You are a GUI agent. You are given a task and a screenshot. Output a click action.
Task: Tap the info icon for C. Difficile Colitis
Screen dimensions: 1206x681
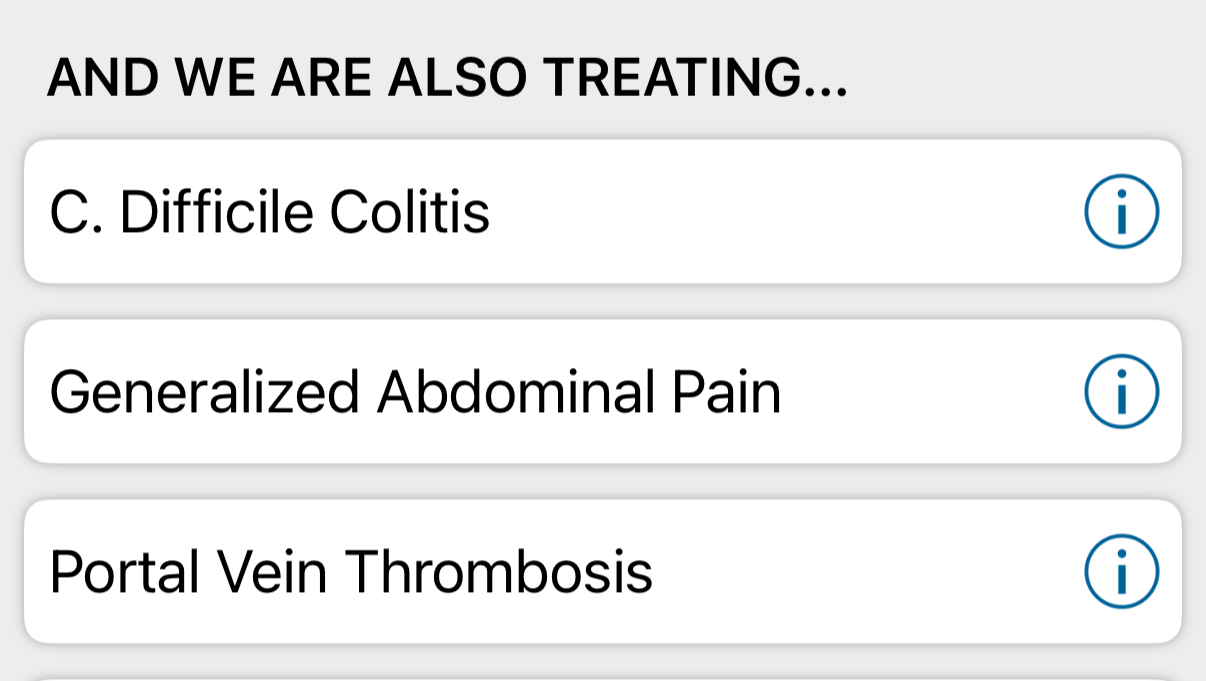1121,212
